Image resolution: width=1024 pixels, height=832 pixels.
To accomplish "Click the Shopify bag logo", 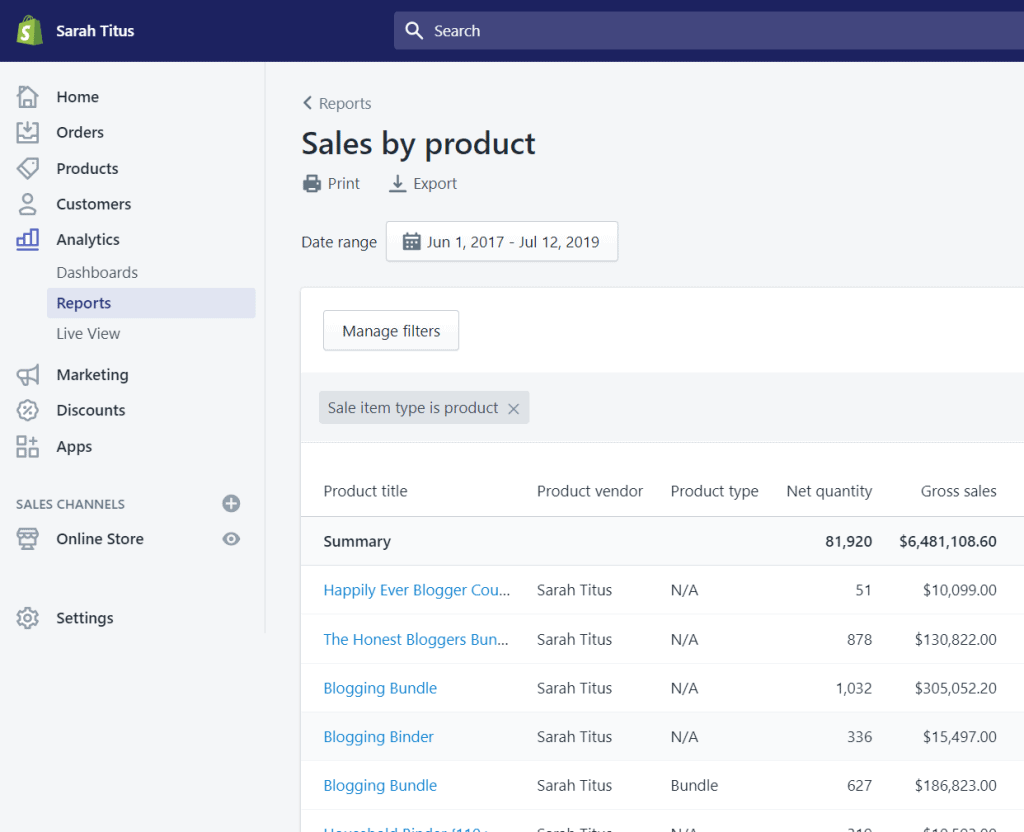I will [30, 31].
